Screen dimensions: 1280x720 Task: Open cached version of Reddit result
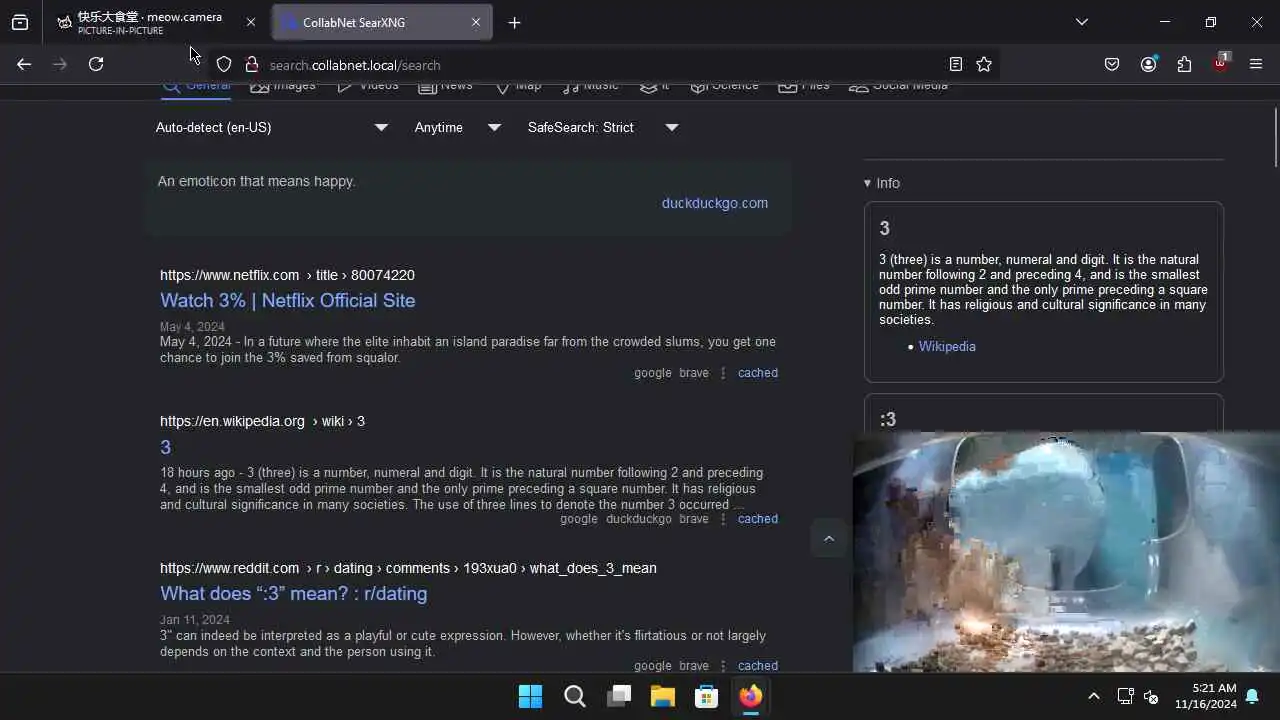tap(758, 666)
